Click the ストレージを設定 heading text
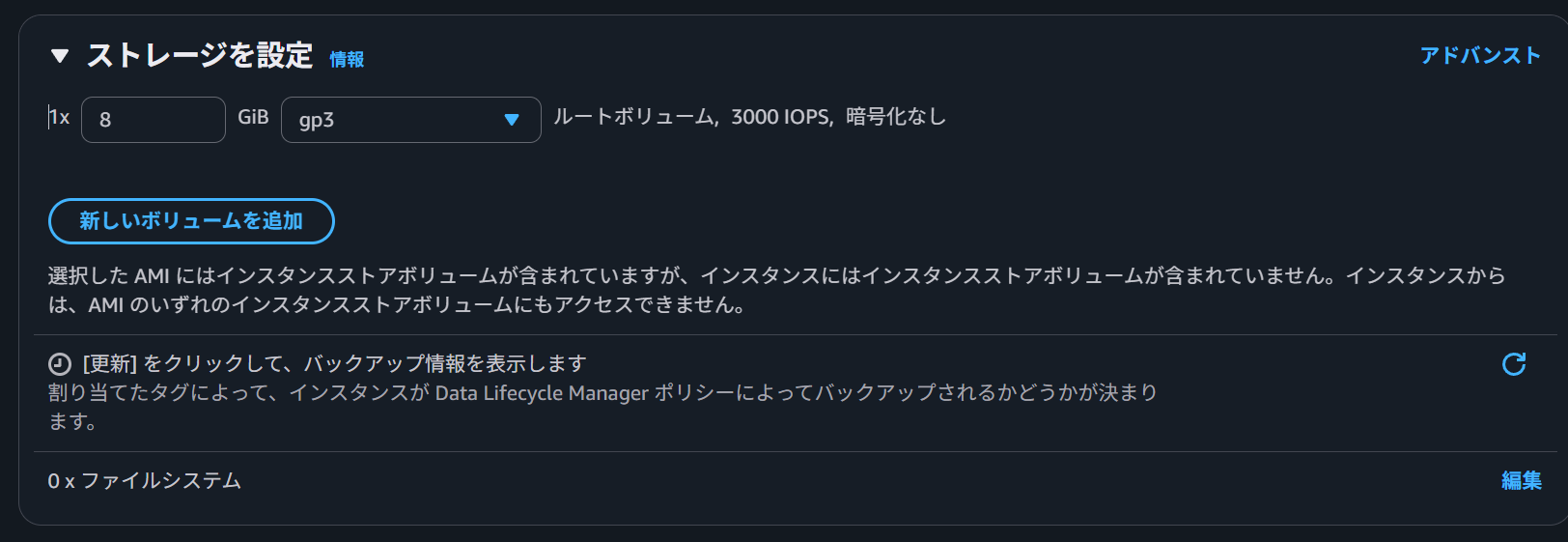 [x=200, y=56]
